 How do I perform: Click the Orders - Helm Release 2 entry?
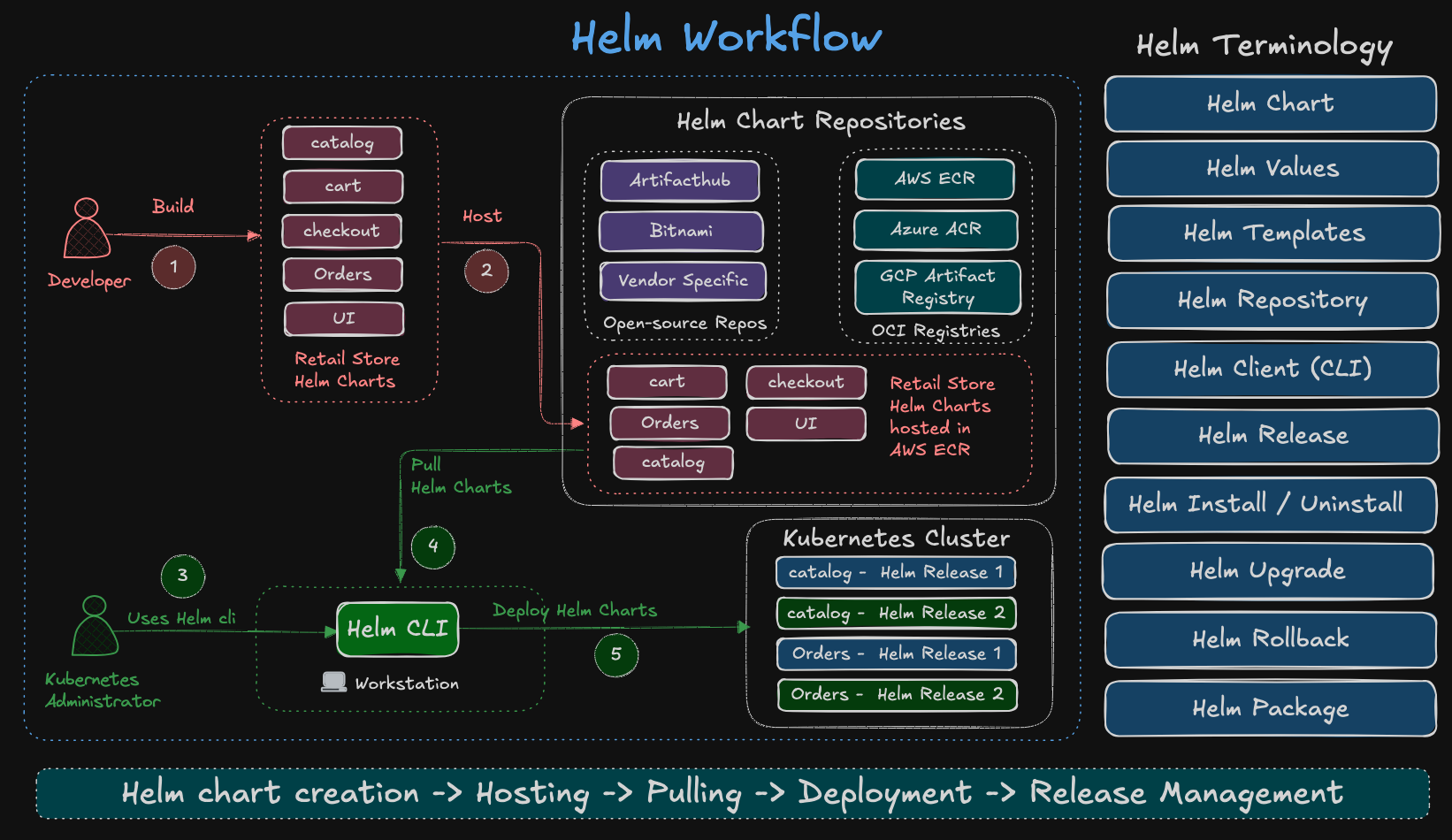[x=897, y=695]
